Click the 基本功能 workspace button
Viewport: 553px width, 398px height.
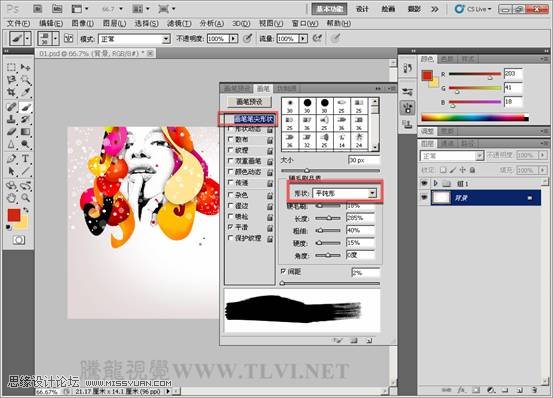329,9
